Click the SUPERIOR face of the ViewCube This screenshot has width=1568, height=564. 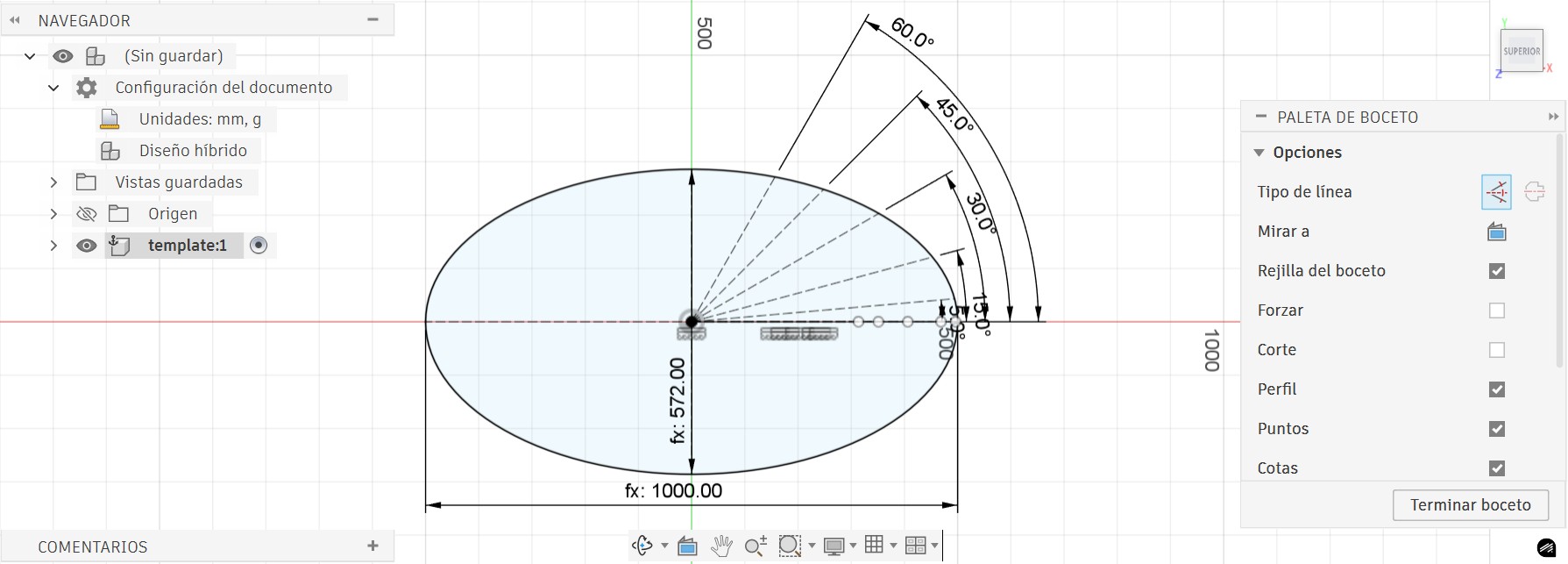coord(1522,51)
